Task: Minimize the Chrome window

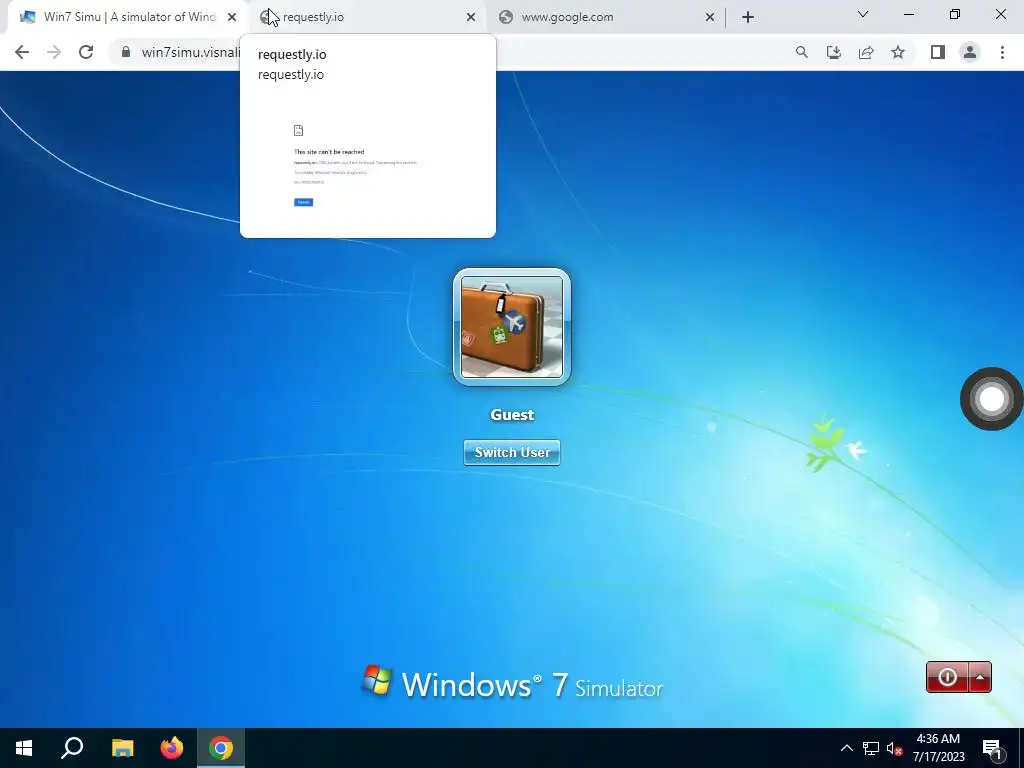Action: [x=908, y=14]
